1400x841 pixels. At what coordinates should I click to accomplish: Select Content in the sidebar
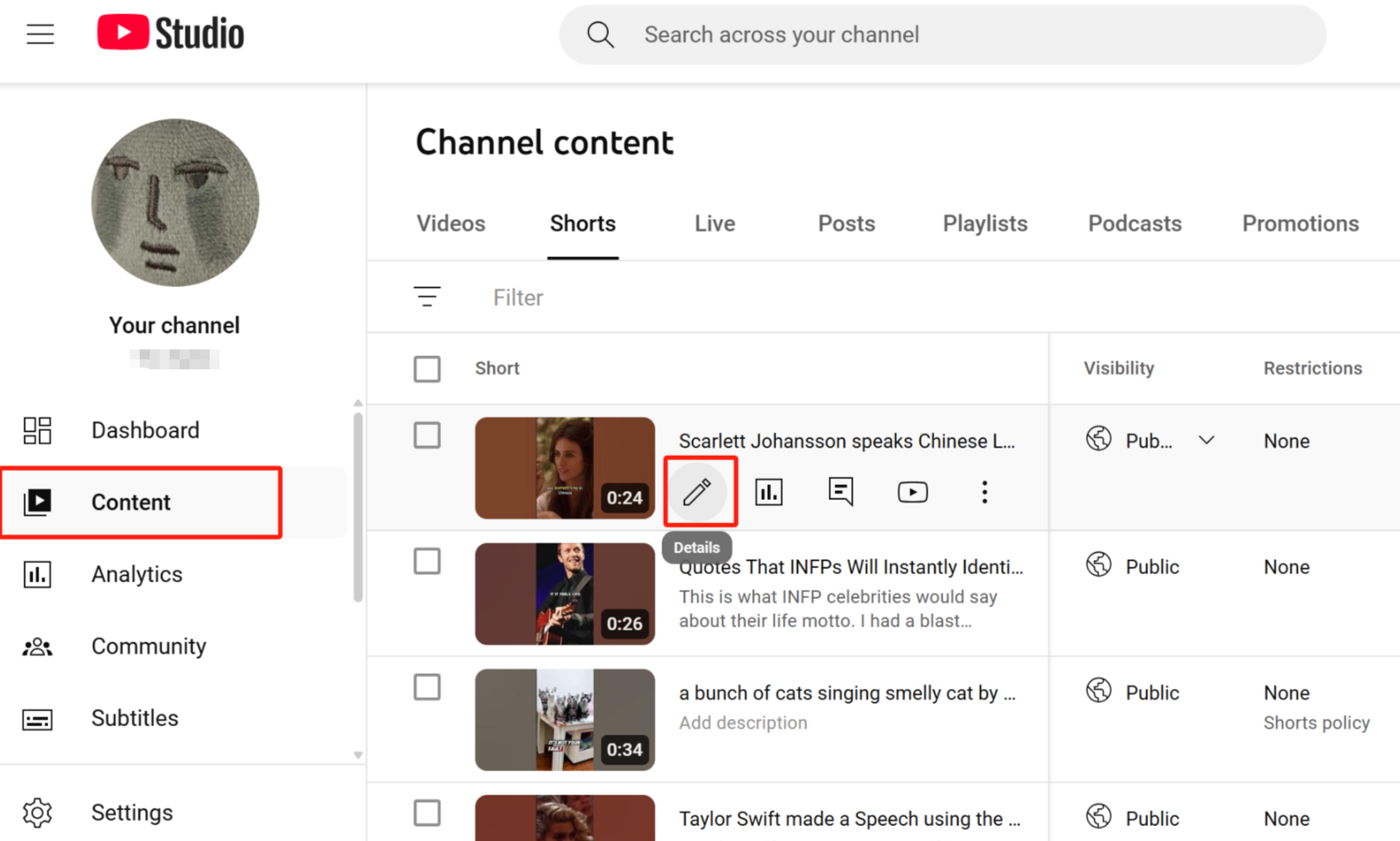pyautogui.click(x=174, y=502)
